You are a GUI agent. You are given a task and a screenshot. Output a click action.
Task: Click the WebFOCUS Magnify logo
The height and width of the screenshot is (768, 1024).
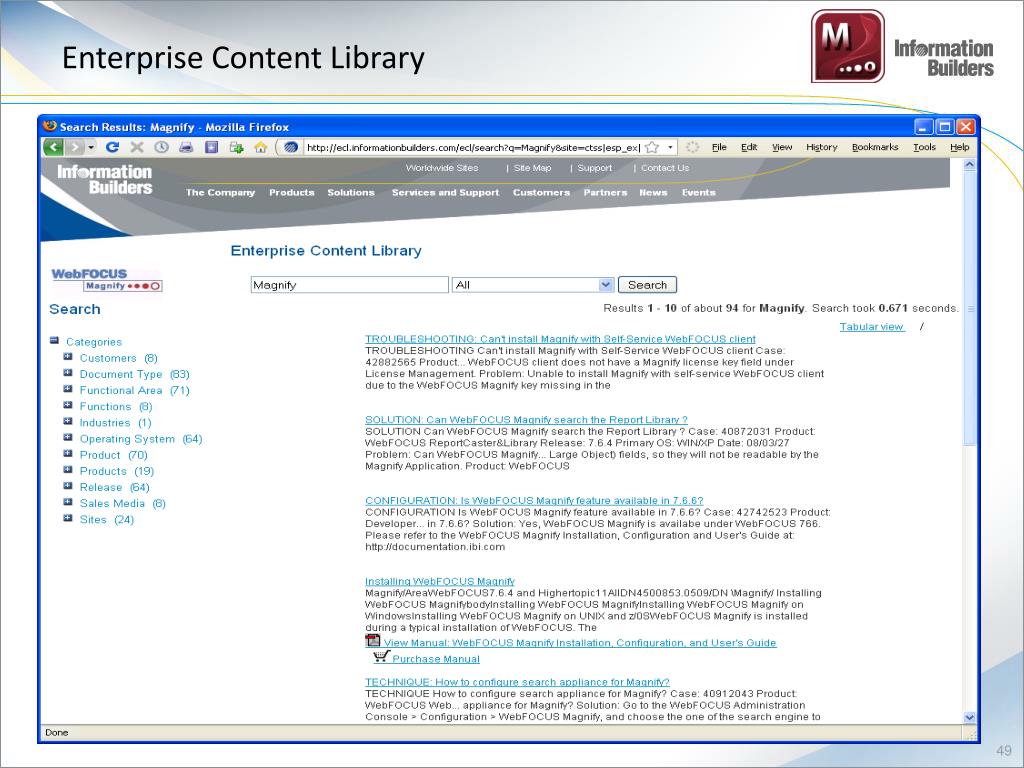click(106, 280)
